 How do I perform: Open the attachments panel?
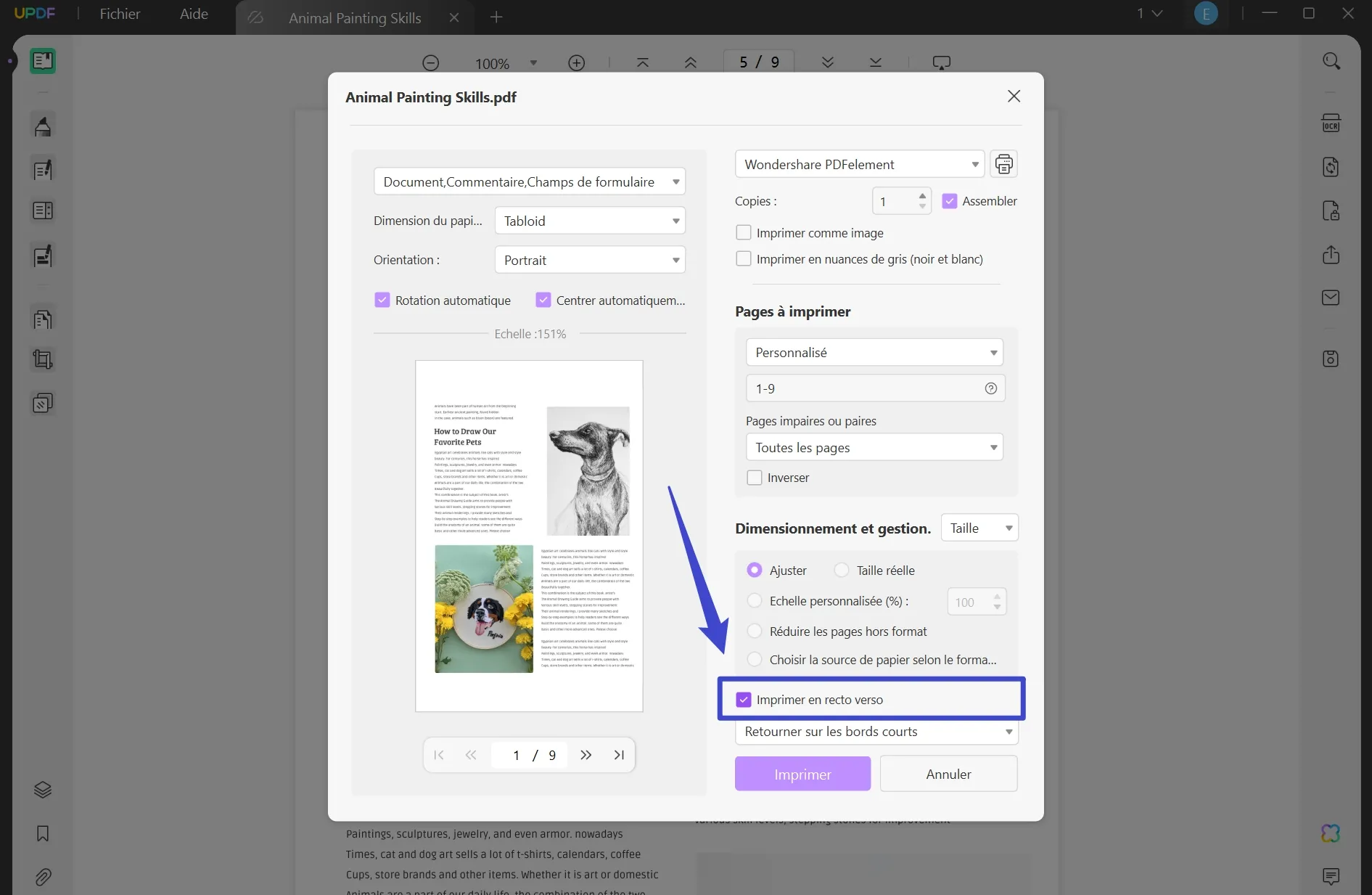point(43,878)
